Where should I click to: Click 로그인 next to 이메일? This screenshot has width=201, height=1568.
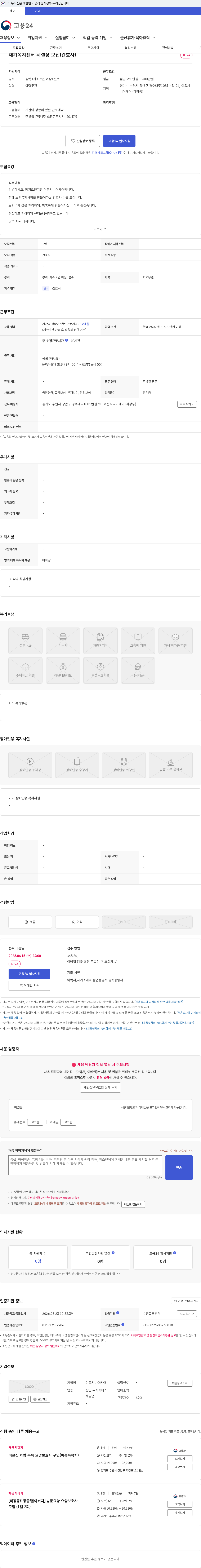coord(68,1122)
